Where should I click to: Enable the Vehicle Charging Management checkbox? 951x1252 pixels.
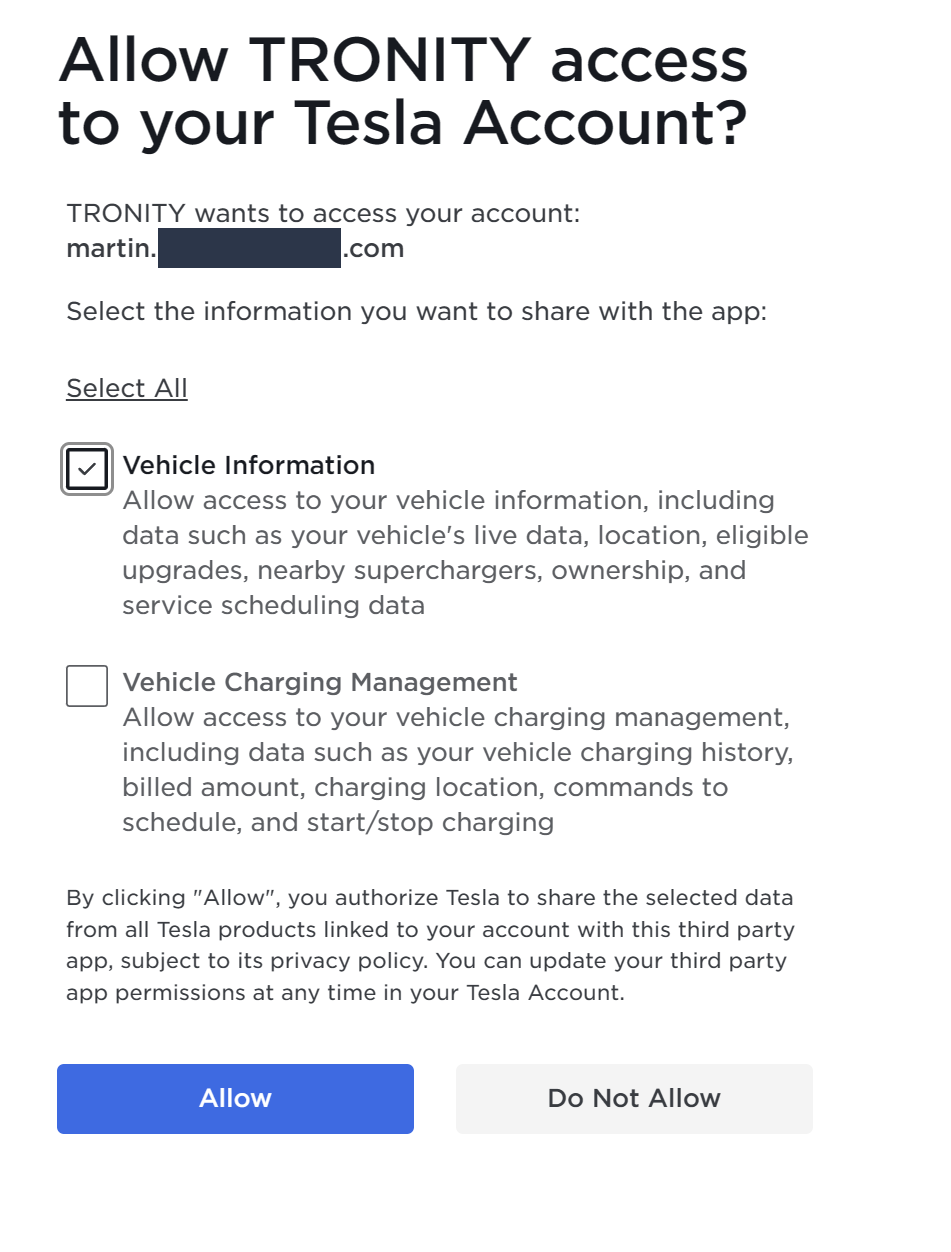click(x=87, y=686)
